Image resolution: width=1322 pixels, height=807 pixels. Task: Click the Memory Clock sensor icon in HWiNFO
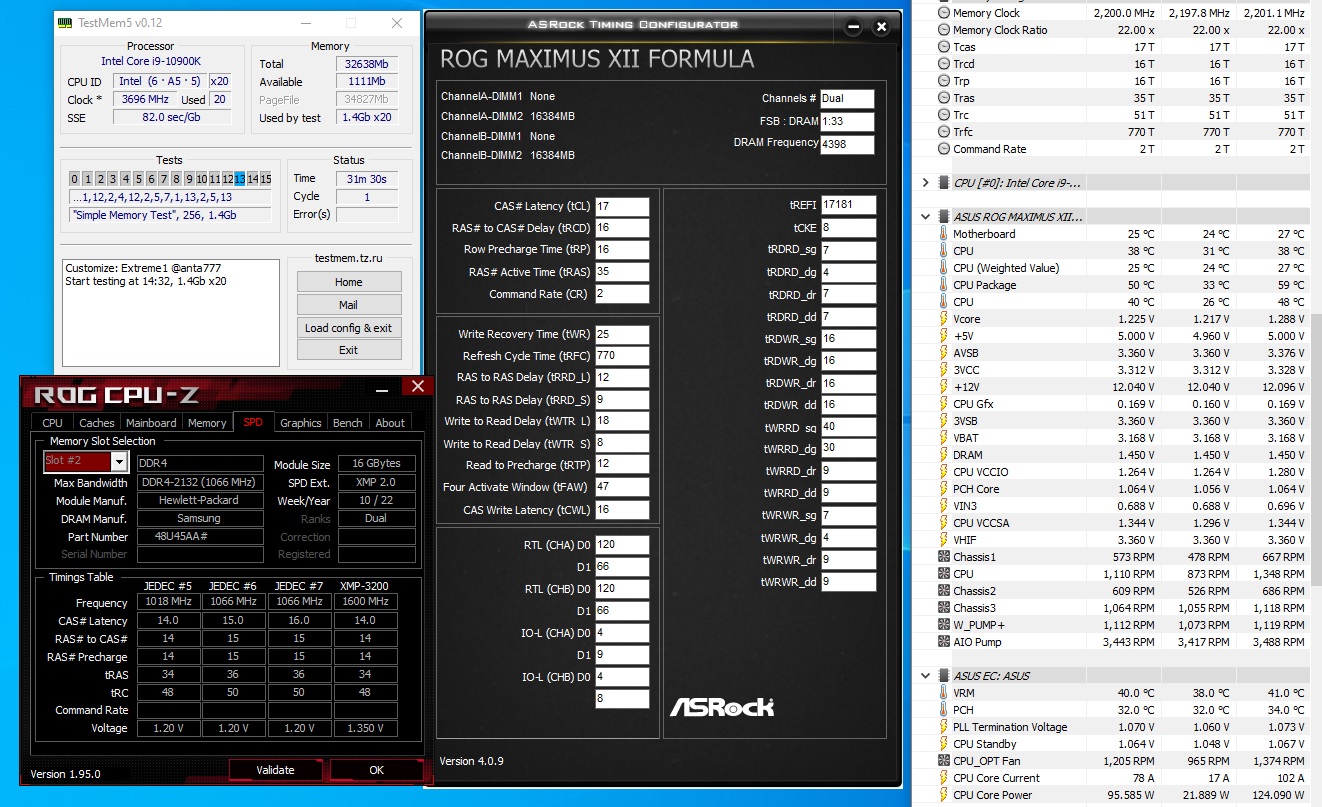pos(944,13)
